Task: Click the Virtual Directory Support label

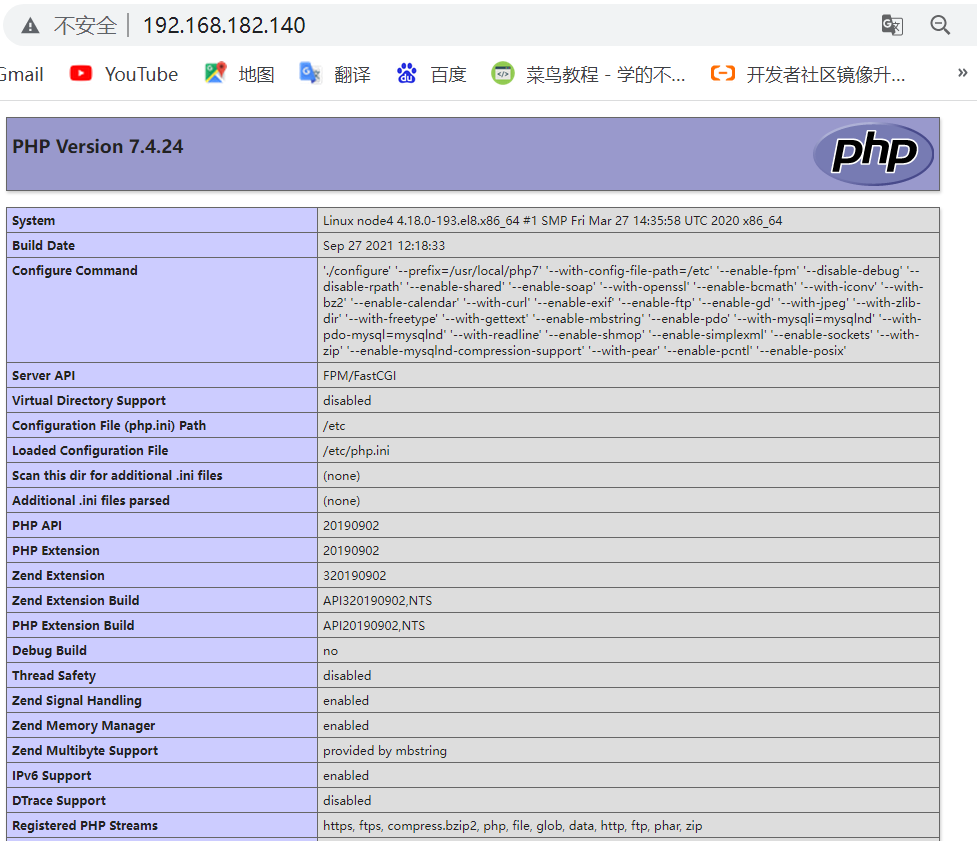Action: click(x=89, y=401)
